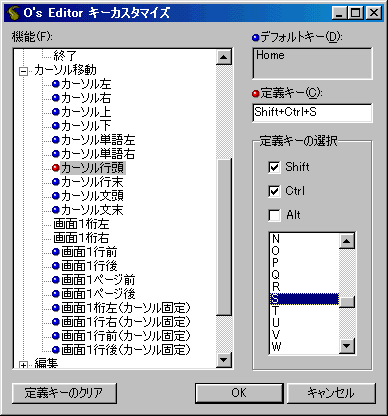Choose key R in key list
Viewport: 388px width, 416px height.
[304, 287]
